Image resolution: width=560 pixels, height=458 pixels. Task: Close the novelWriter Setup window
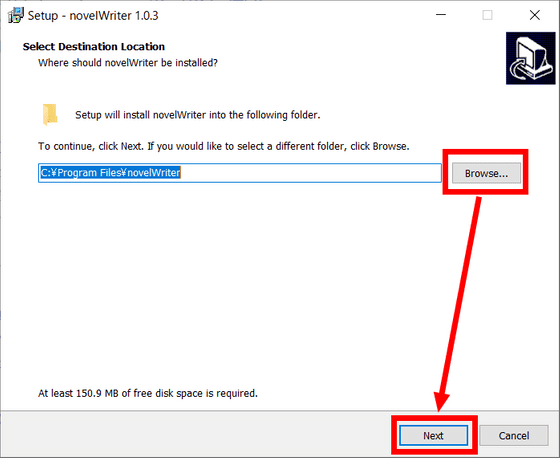535,15
